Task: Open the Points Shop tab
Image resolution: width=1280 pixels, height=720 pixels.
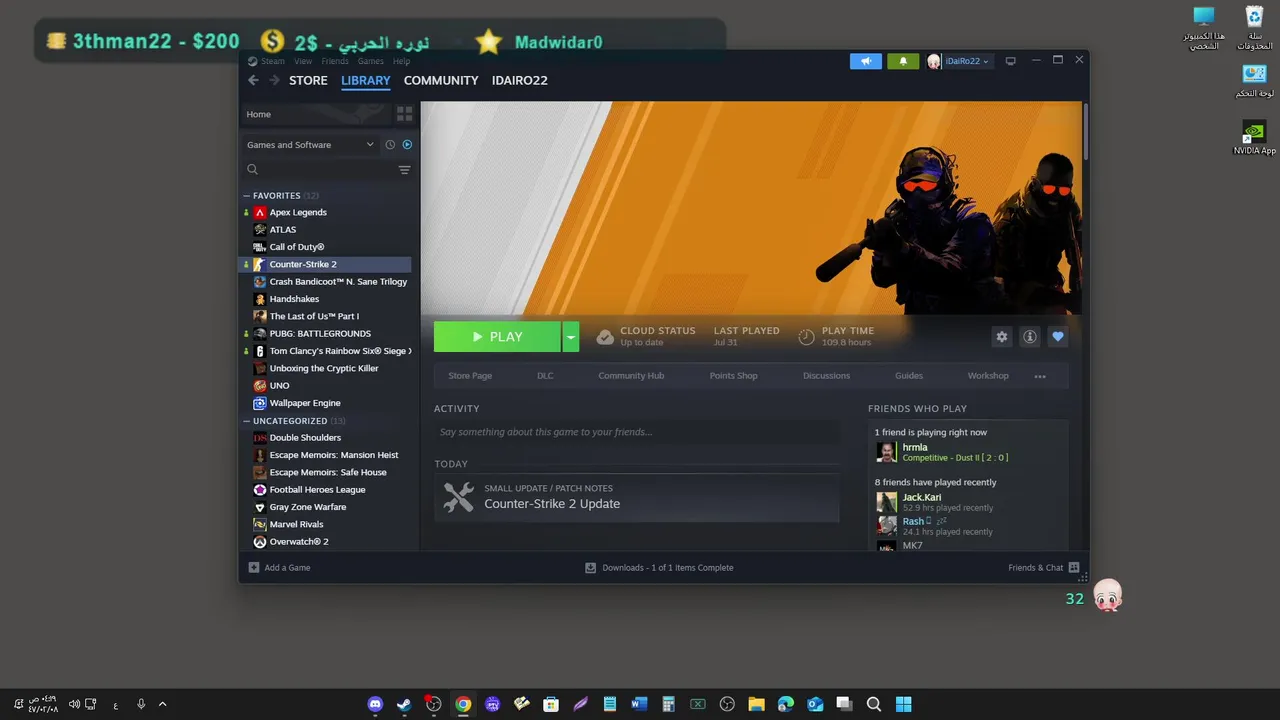Action: coord(733,376)
